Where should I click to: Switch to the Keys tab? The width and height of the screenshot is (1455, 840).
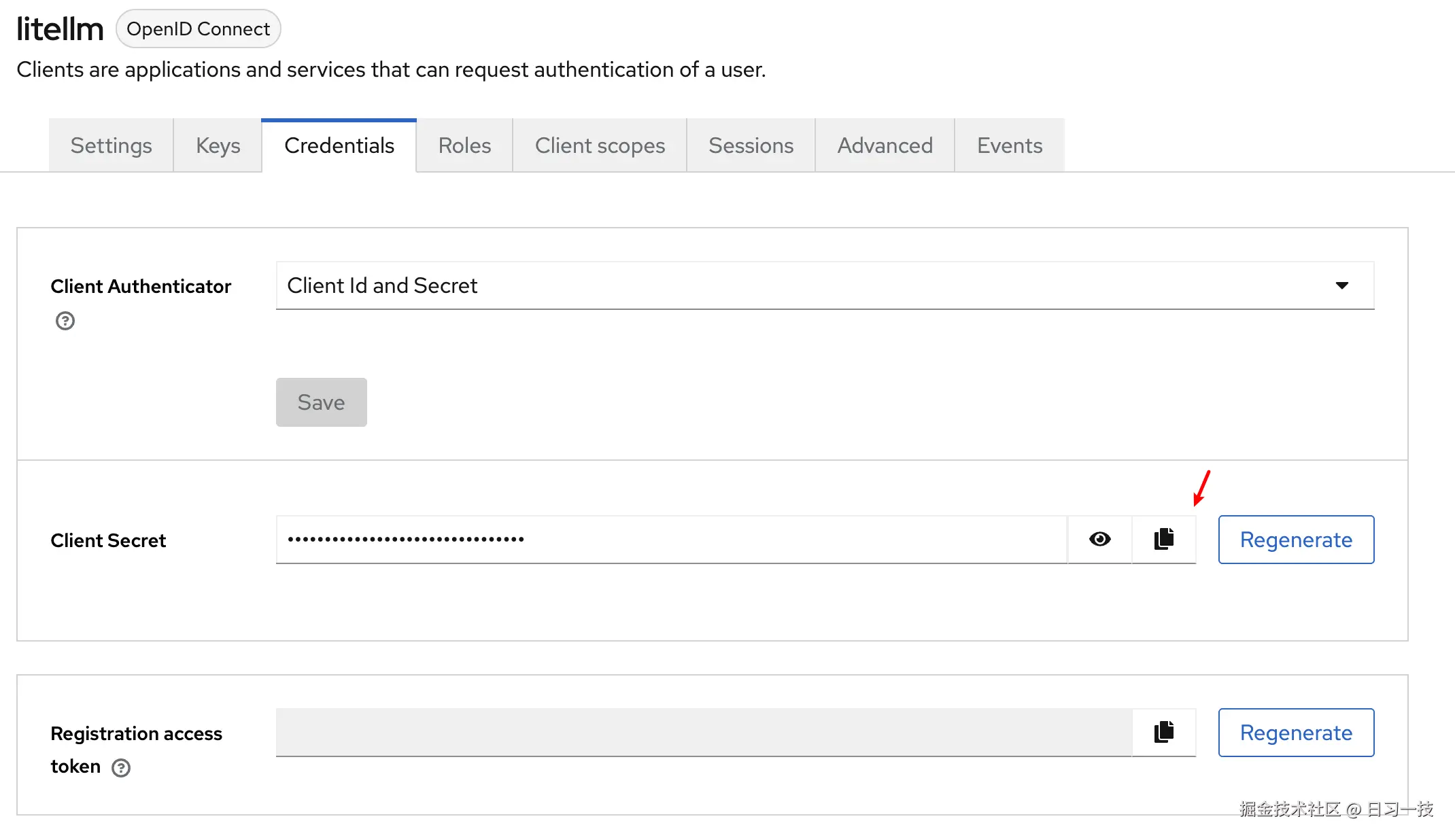point(218,145)
